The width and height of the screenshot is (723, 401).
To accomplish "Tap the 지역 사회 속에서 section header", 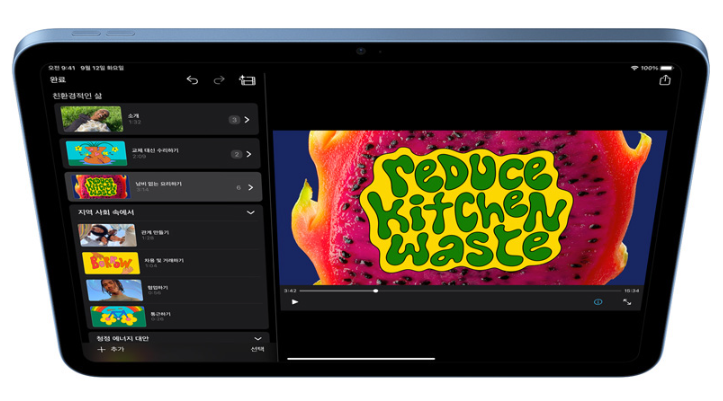I will 106,212.
